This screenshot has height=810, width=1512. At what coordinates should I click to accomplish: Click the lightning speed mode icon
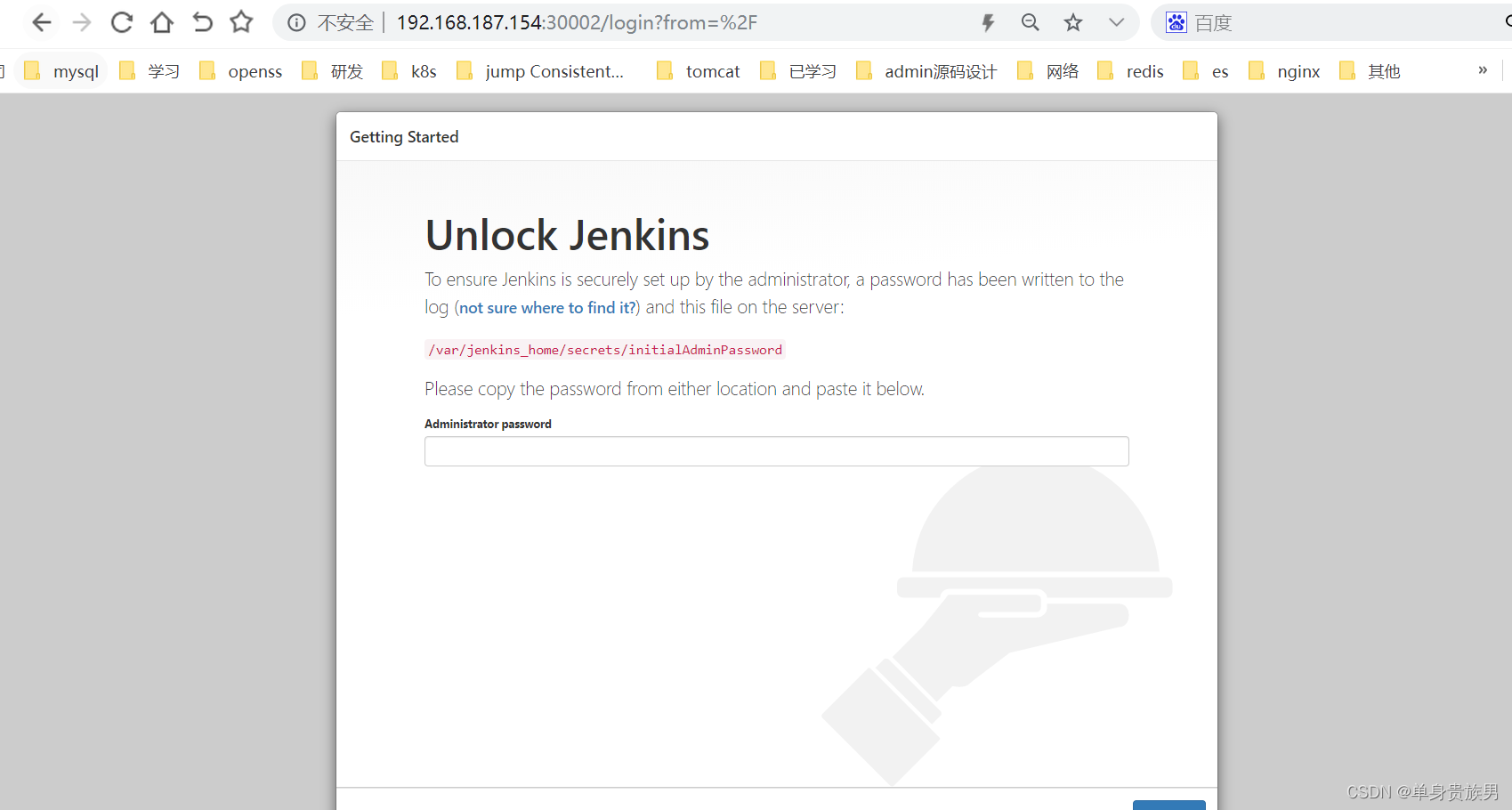coord(988,22)
